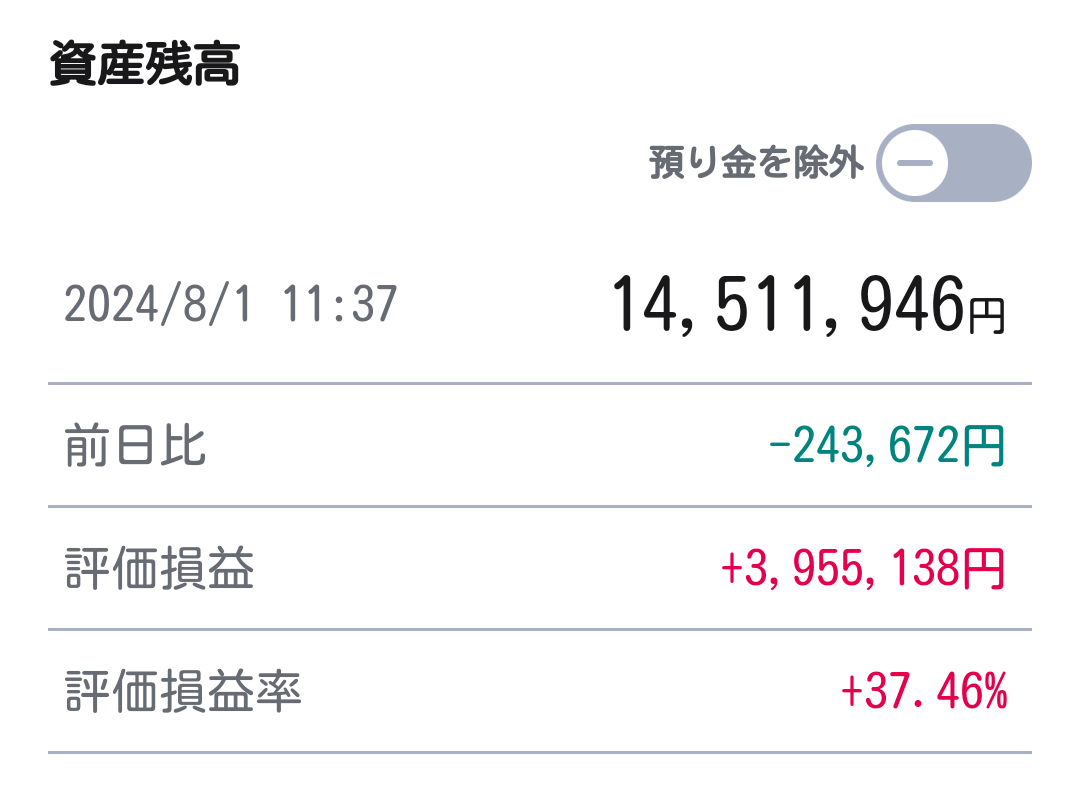The image size is (1080, 811).
Task: Select the 評価損益 row label
Action: (159, 568)
